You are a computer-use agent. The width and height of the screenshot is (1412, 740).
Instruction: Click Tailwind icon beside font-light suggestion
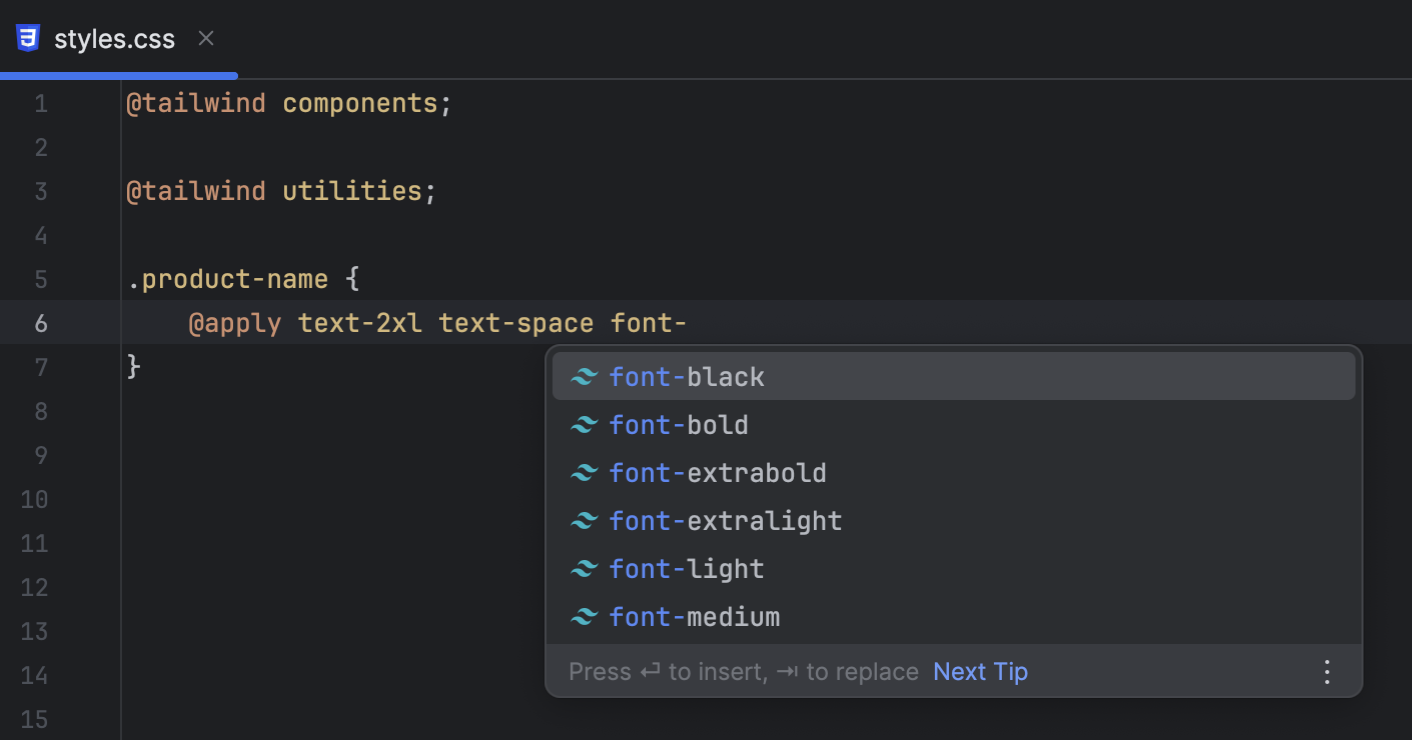point(584,569)
